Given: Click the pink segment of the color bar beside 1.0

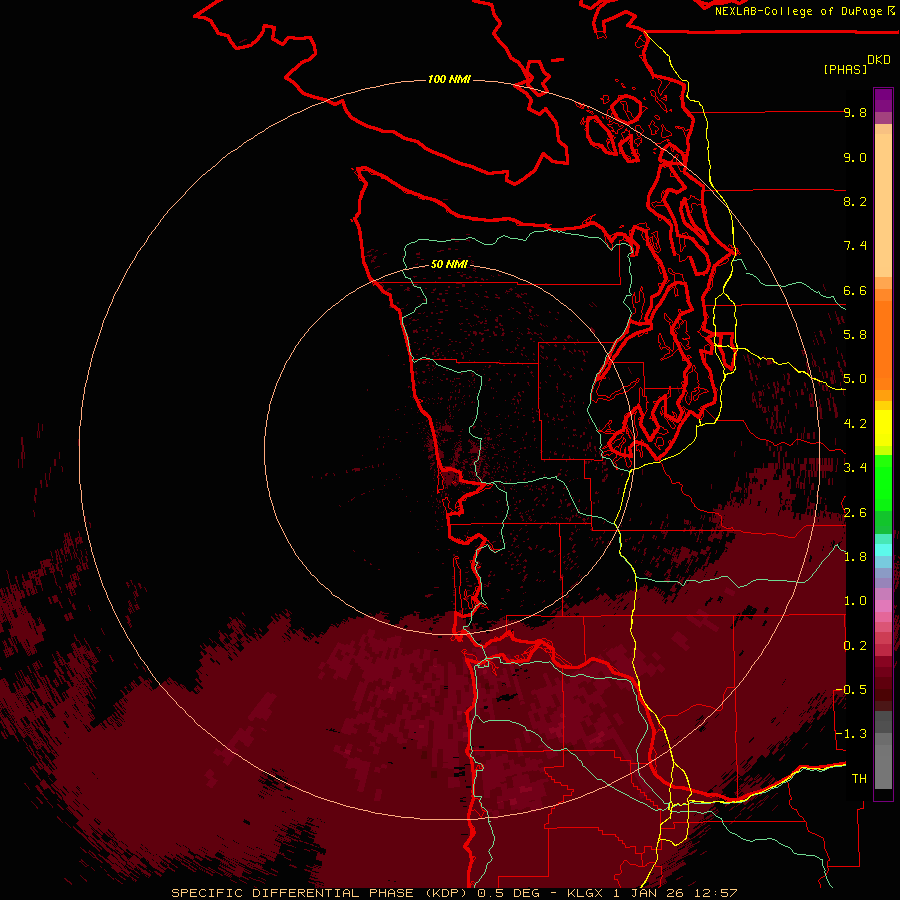Looking at the screenshot, I should (883, 605).
